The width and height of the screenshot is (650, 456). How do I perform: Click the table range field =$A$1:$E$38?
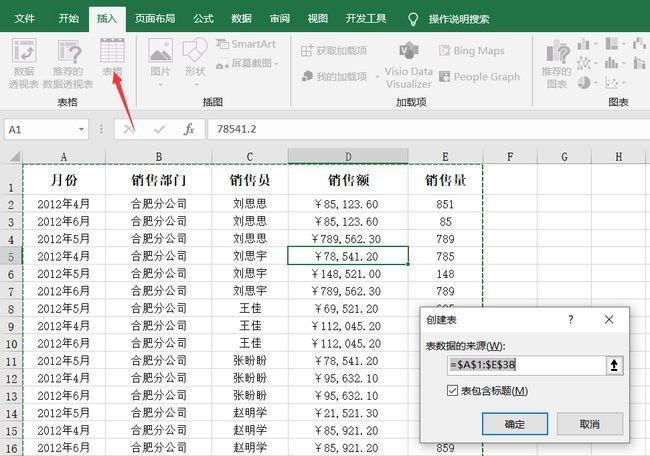pyautogui.click(x=526, y=365)
